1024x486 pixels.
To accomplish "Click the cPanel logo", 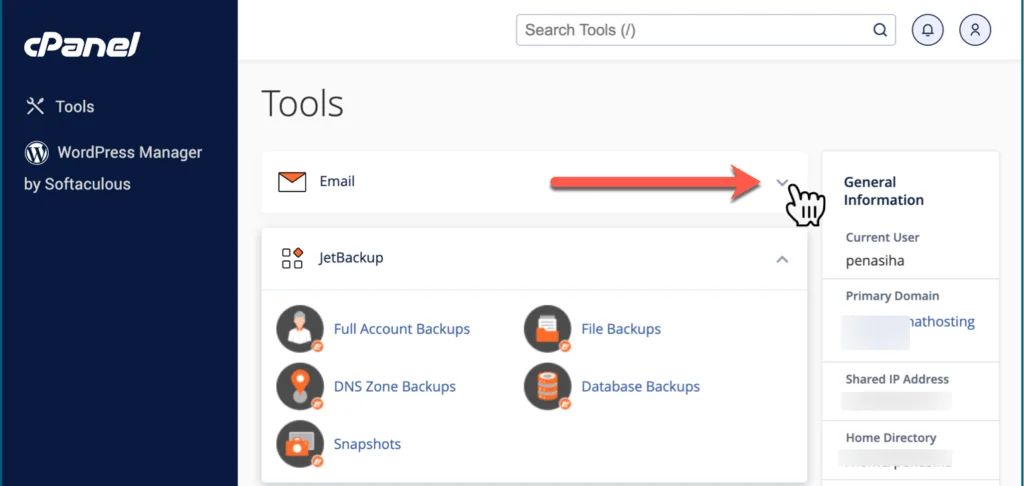I will 82,45.
